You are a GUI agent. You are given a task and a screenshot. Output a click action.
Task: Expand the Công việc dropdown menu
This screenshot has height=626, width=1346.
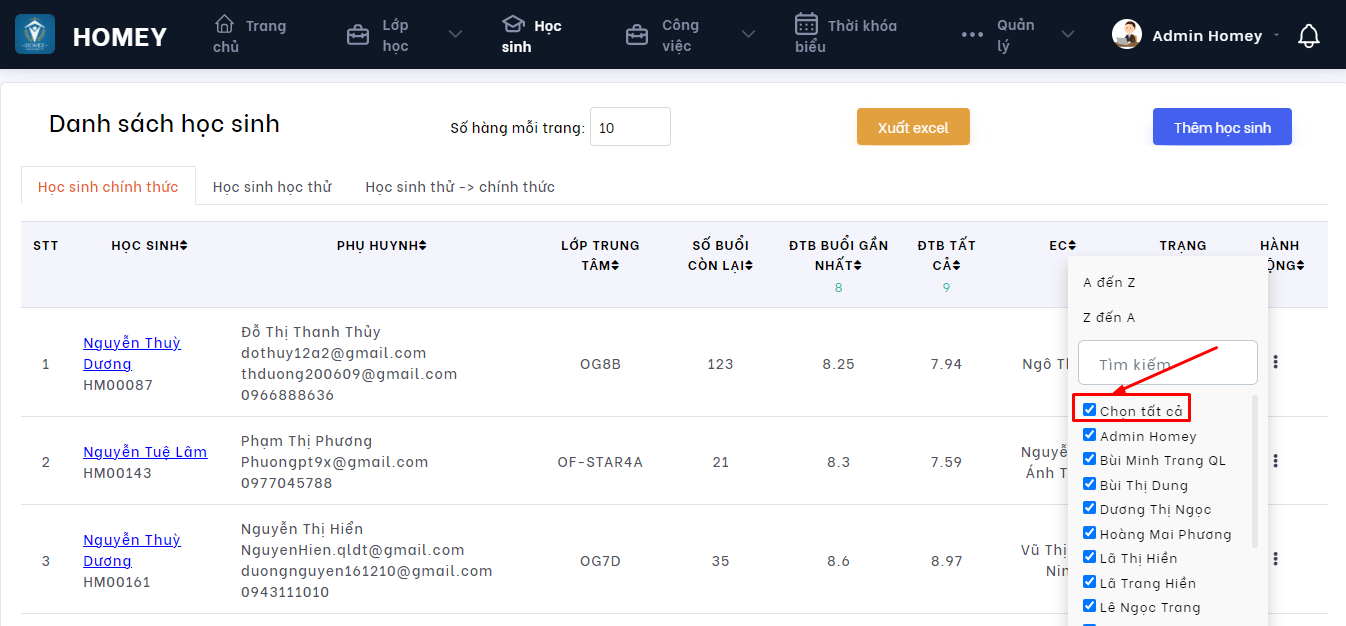tap(748, 35)
